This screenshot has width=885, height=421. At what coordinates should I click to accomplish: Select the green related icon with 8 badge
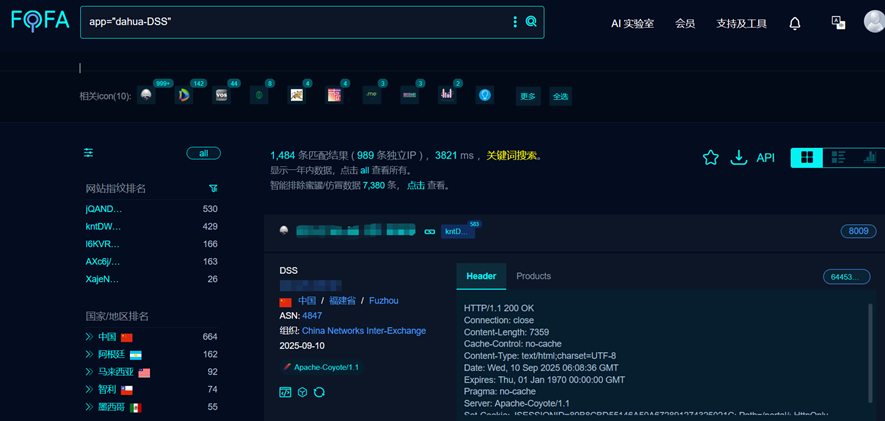[259, 95]
